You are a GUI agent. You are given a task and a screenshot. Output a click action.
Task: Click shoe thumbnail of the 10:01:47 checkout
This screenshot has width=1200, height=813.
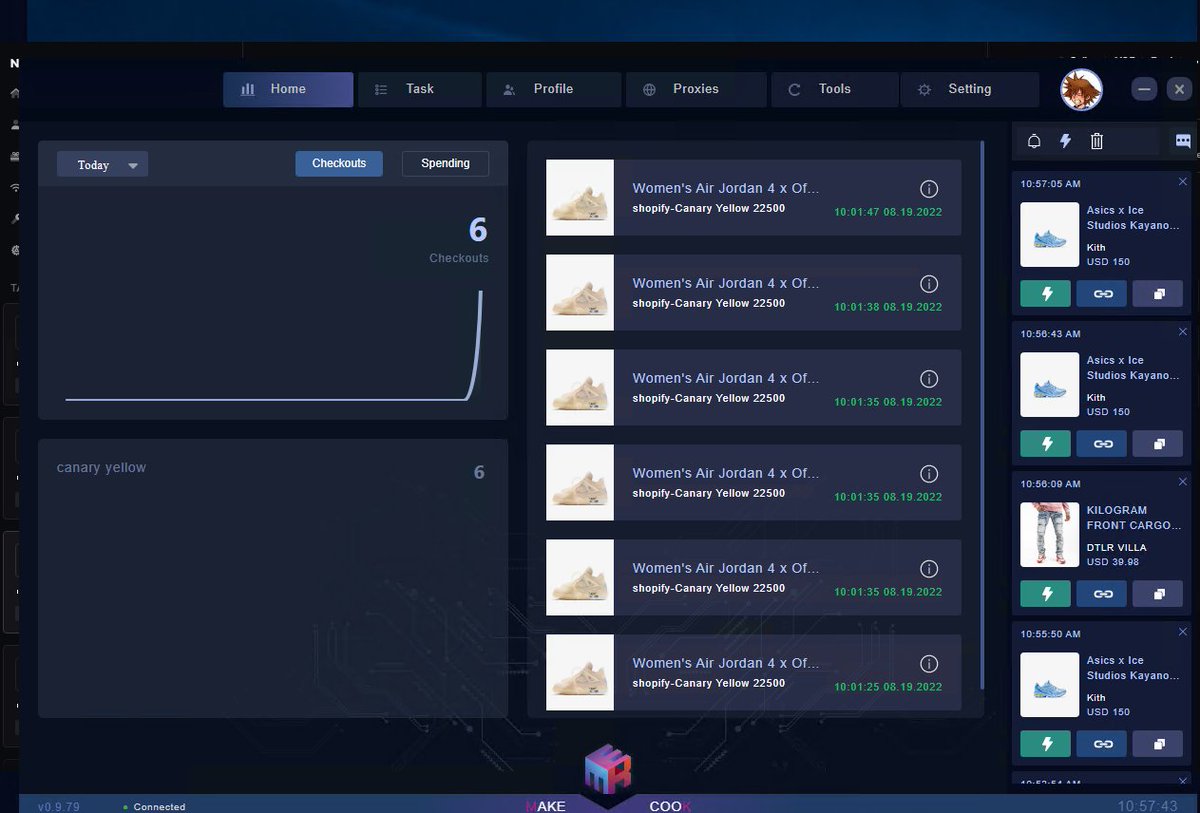pos(580,198)
